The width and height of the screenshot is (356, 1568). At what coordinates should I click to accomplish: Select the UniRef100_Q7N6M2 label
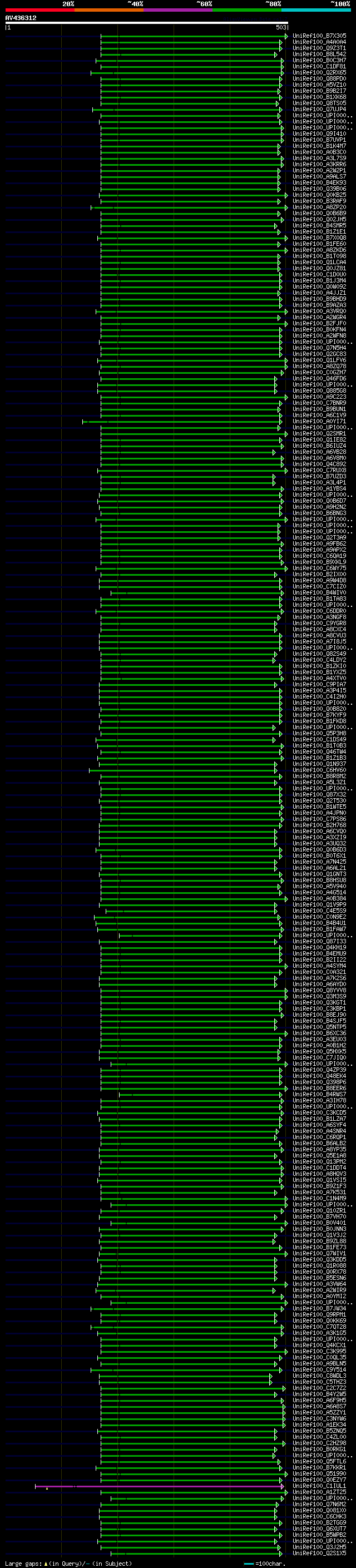[x=319, y=1504]
